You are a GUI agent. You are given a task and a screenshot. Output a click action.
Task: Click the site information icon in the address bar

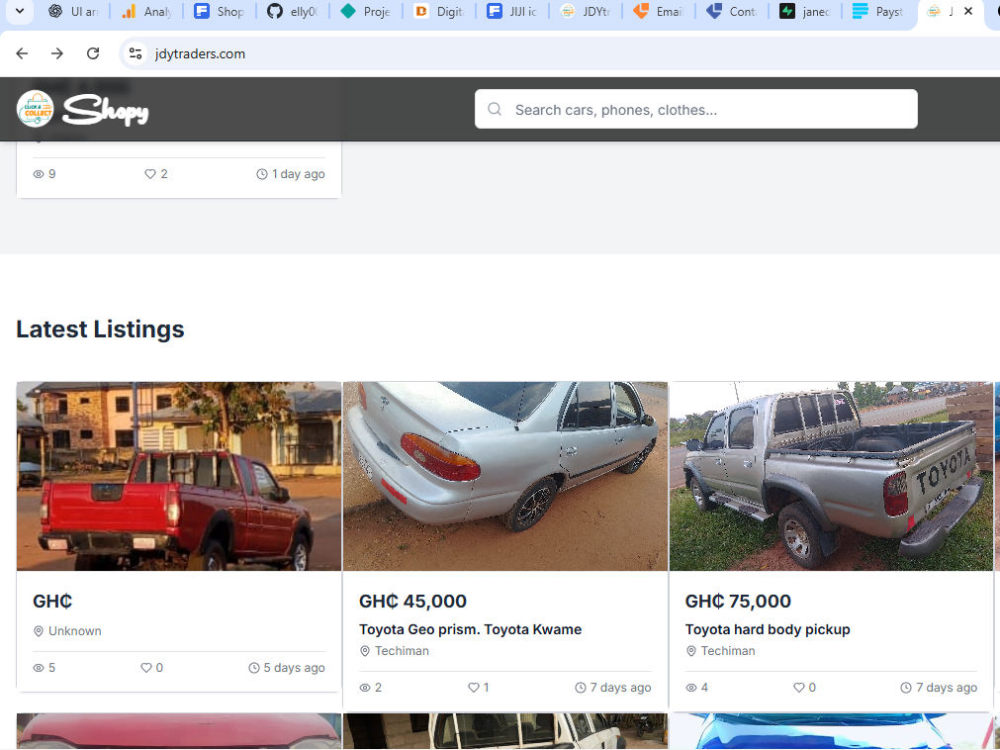(x=135, y=54)
